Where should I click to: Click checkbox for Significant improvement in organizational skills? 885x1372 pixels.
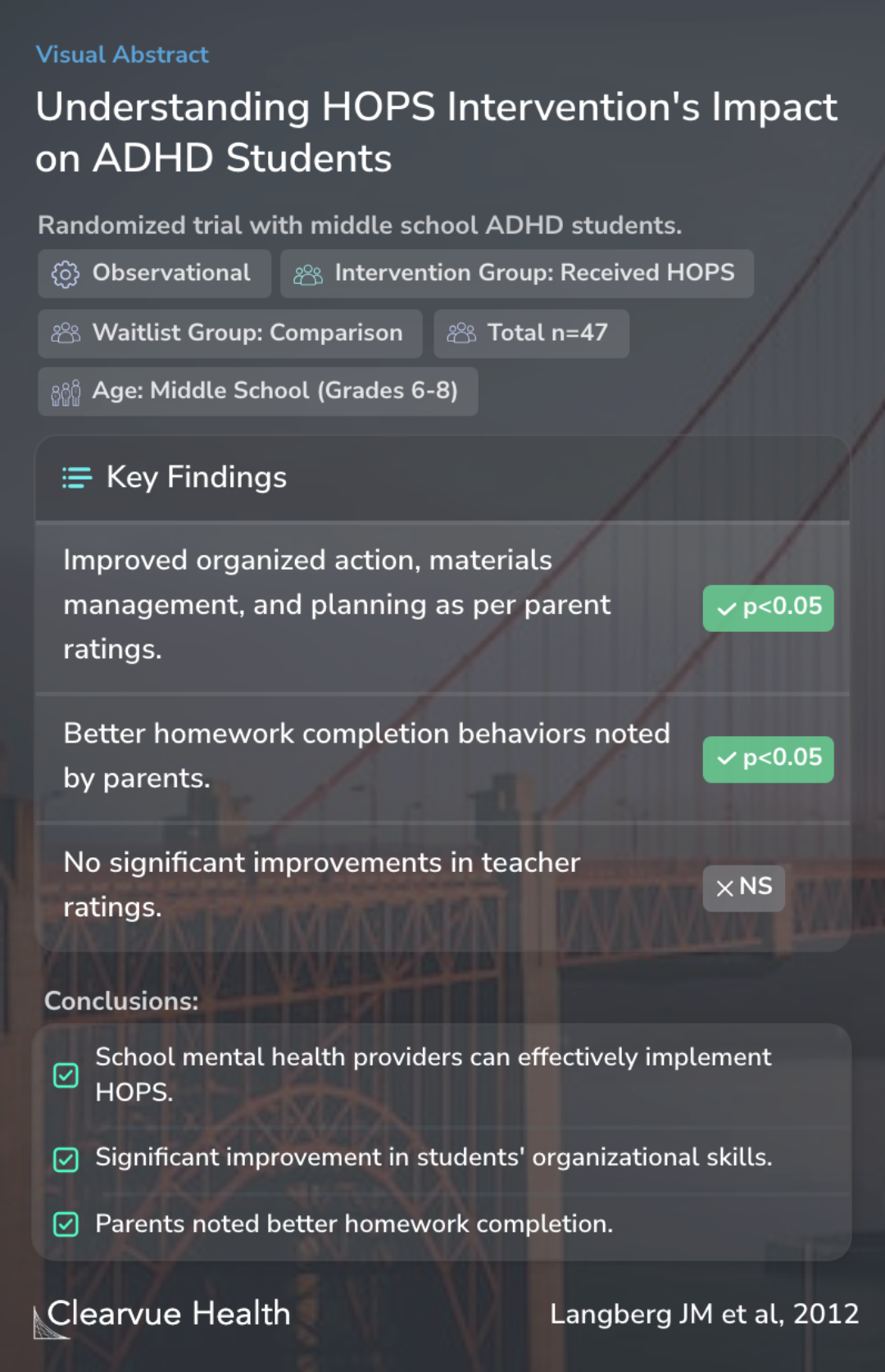66,1160
